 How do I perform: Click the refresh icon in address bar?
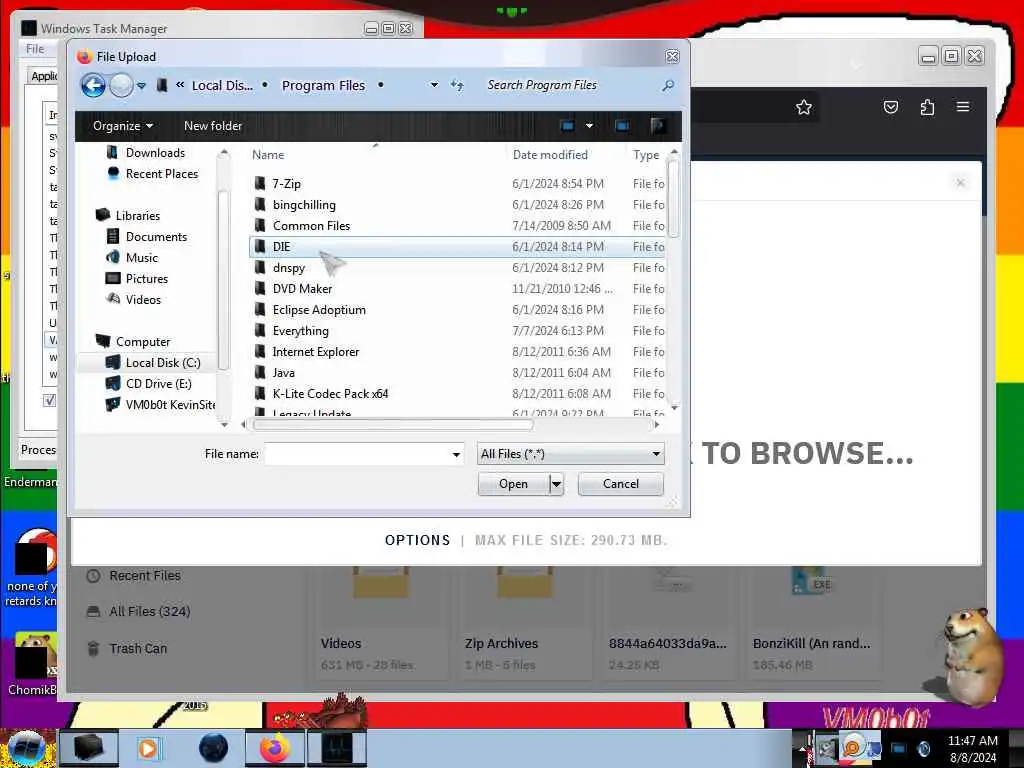[x=457, y=85]
